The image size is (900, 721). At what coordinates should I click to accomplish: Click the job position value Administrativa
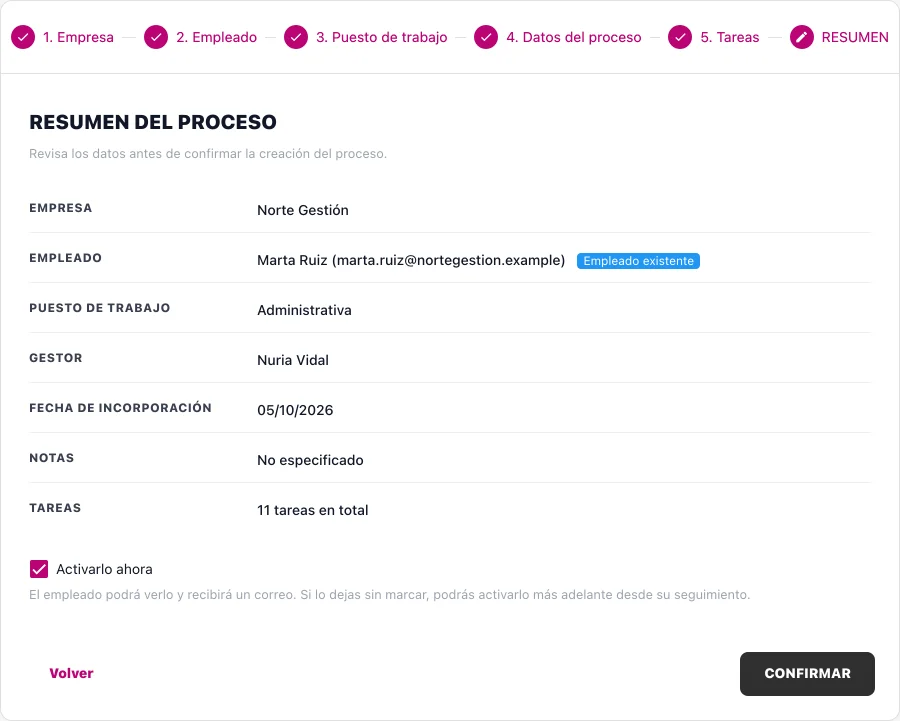click(304, 310)
